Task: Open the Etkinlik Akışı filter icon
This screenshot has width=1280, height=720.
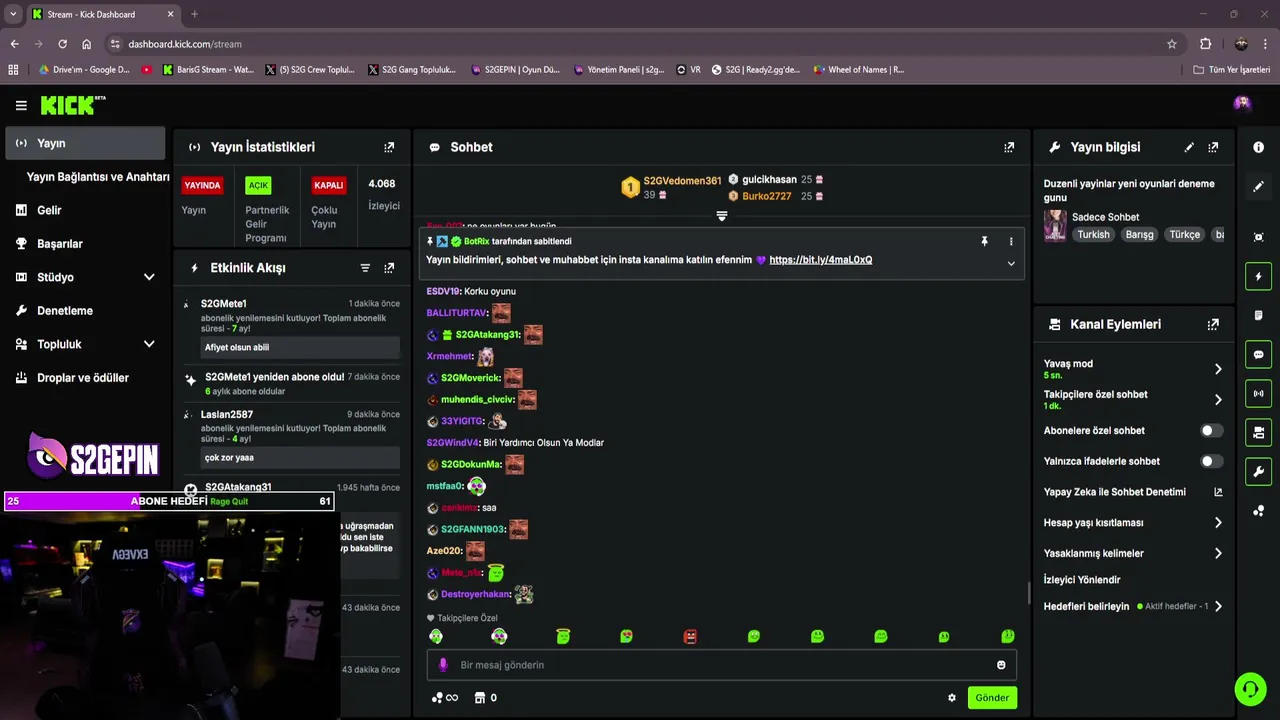Action: click(x=365, y=268)
